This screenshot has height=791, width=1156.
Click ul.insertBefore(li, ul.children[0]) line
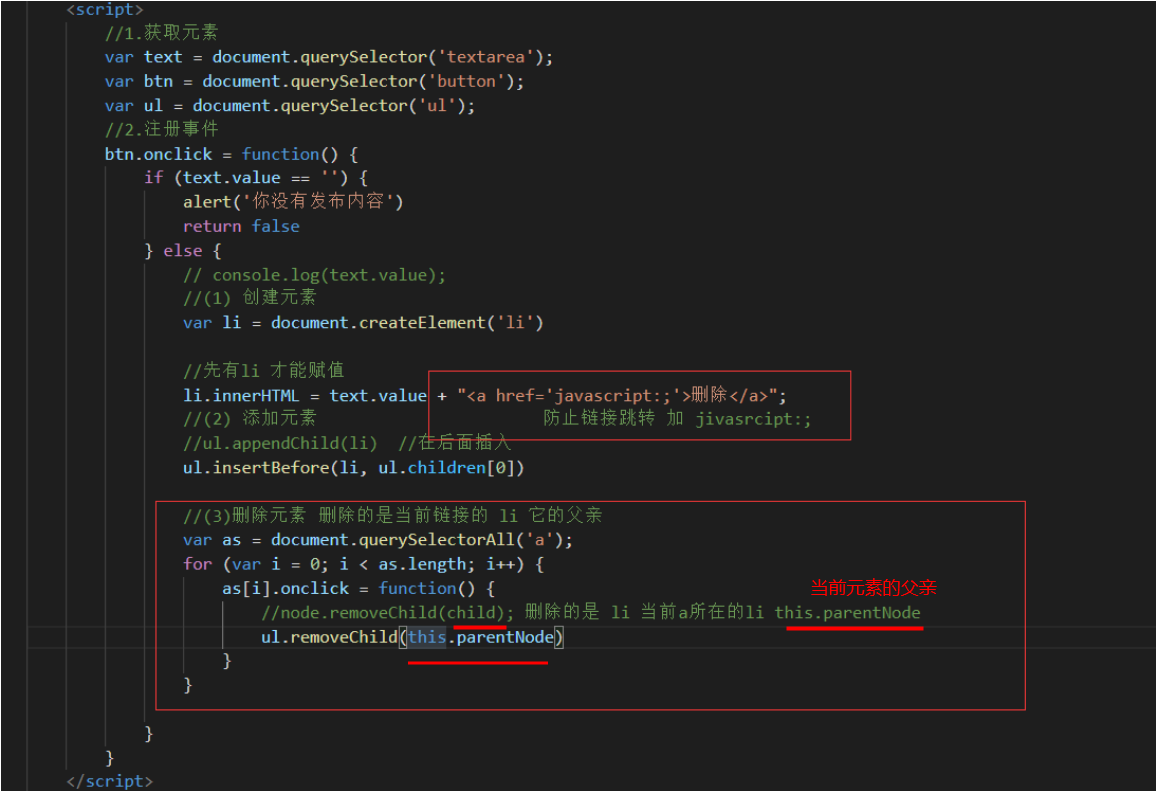tap(354, 467)
